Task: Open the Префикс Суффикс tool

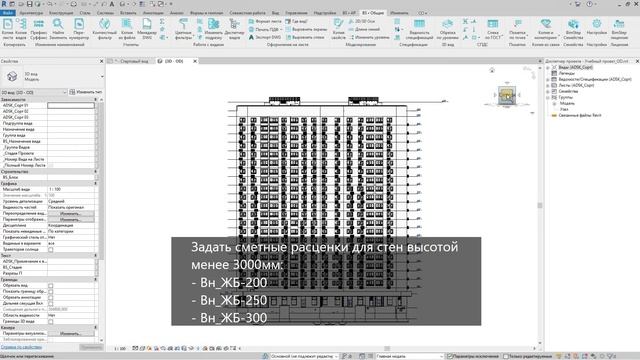Action: pyautogui.click(x=39, y=29)
